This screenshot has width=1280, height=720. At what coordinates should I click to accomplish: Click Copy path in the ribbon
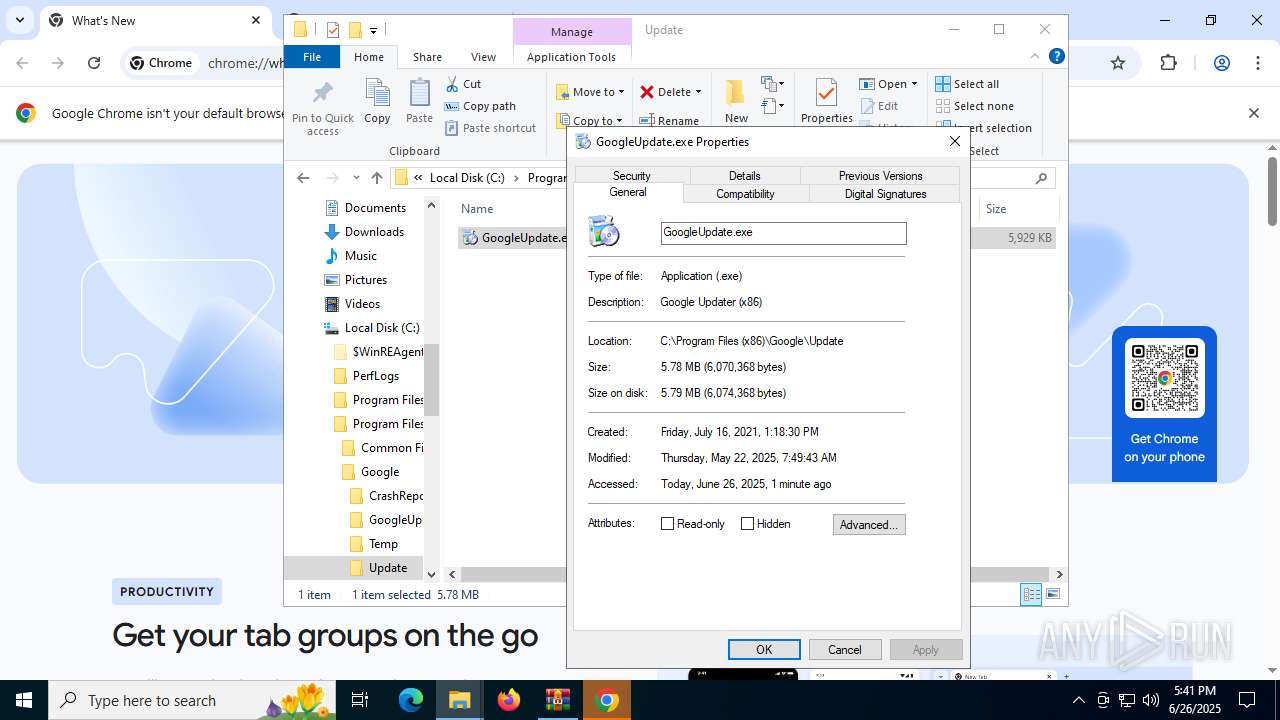coord(480,106)
